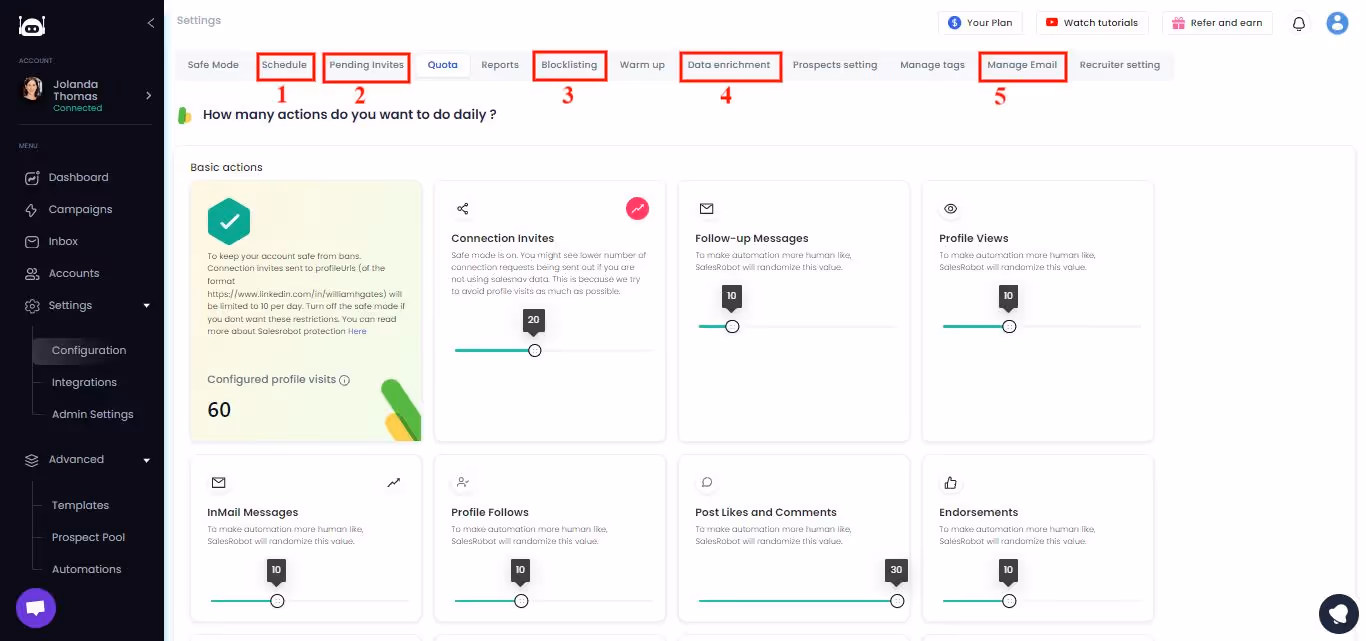This screenshot has height=641, width=1366.
Task: Click the Here link in the safe mode notice
Action: click(x=357, y=330)
